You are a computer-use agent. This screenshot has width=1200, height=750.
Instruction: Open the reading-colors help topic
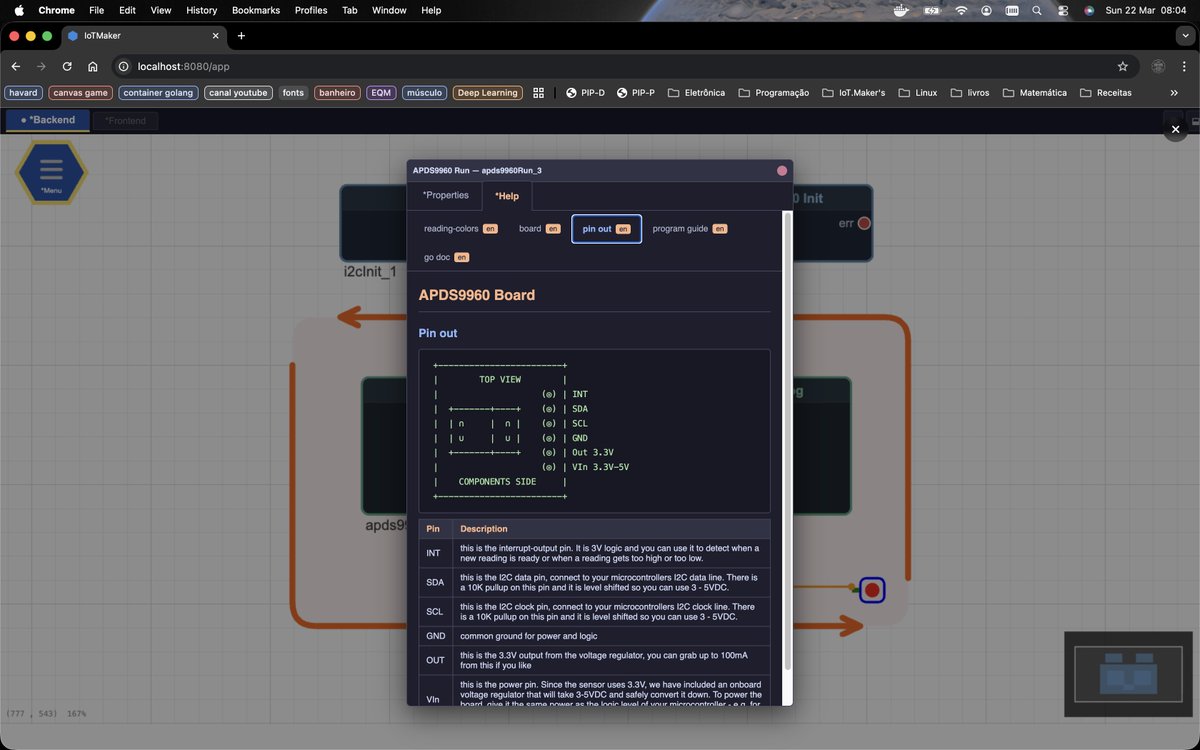[461, 229]
